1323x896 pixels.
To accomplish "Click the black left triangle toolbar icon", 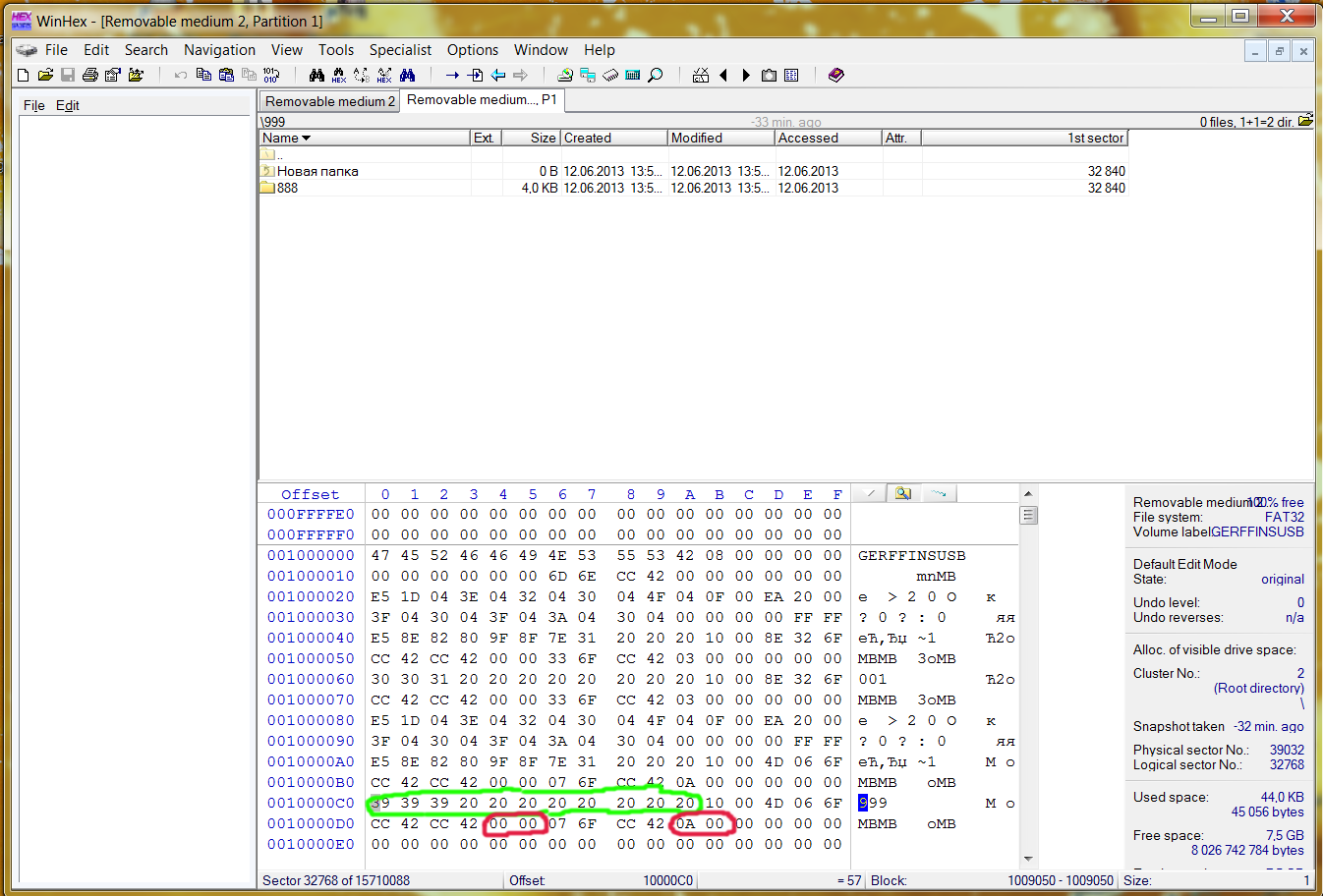I will [x=723, y=75].
